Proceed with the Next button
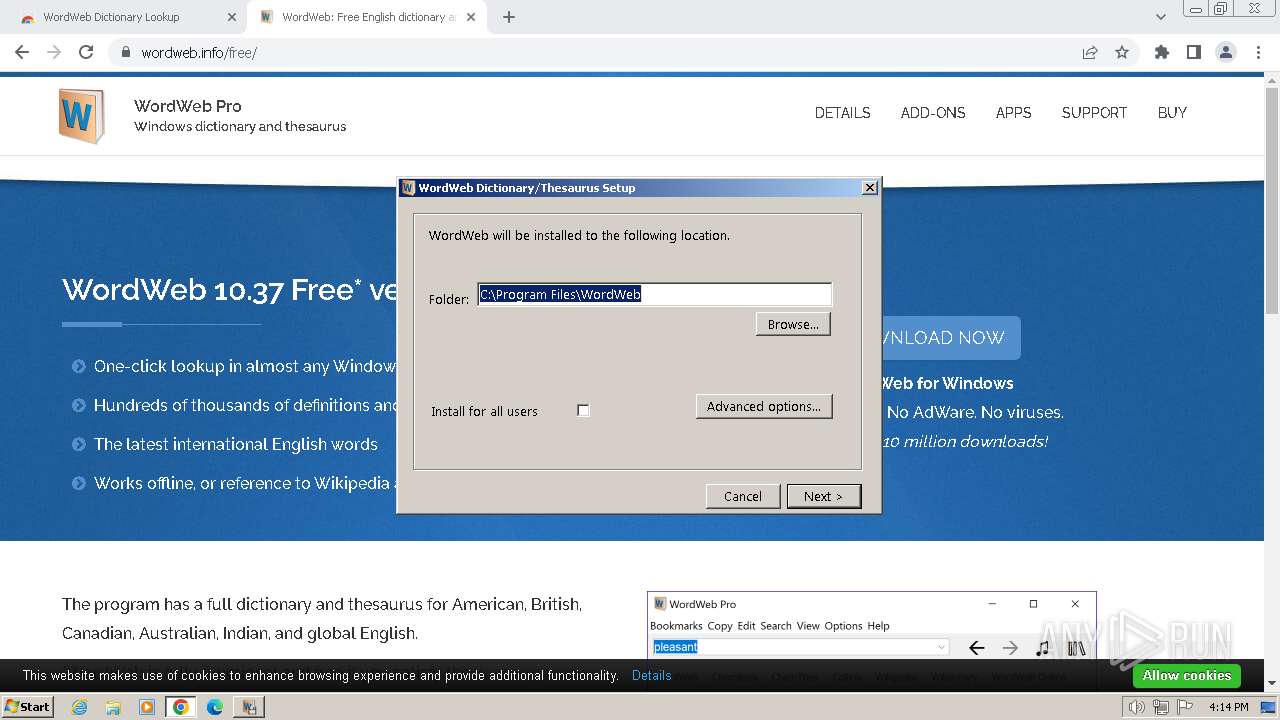The width and height of the screenshot is (1280, 720). click(x=823, y=496)
